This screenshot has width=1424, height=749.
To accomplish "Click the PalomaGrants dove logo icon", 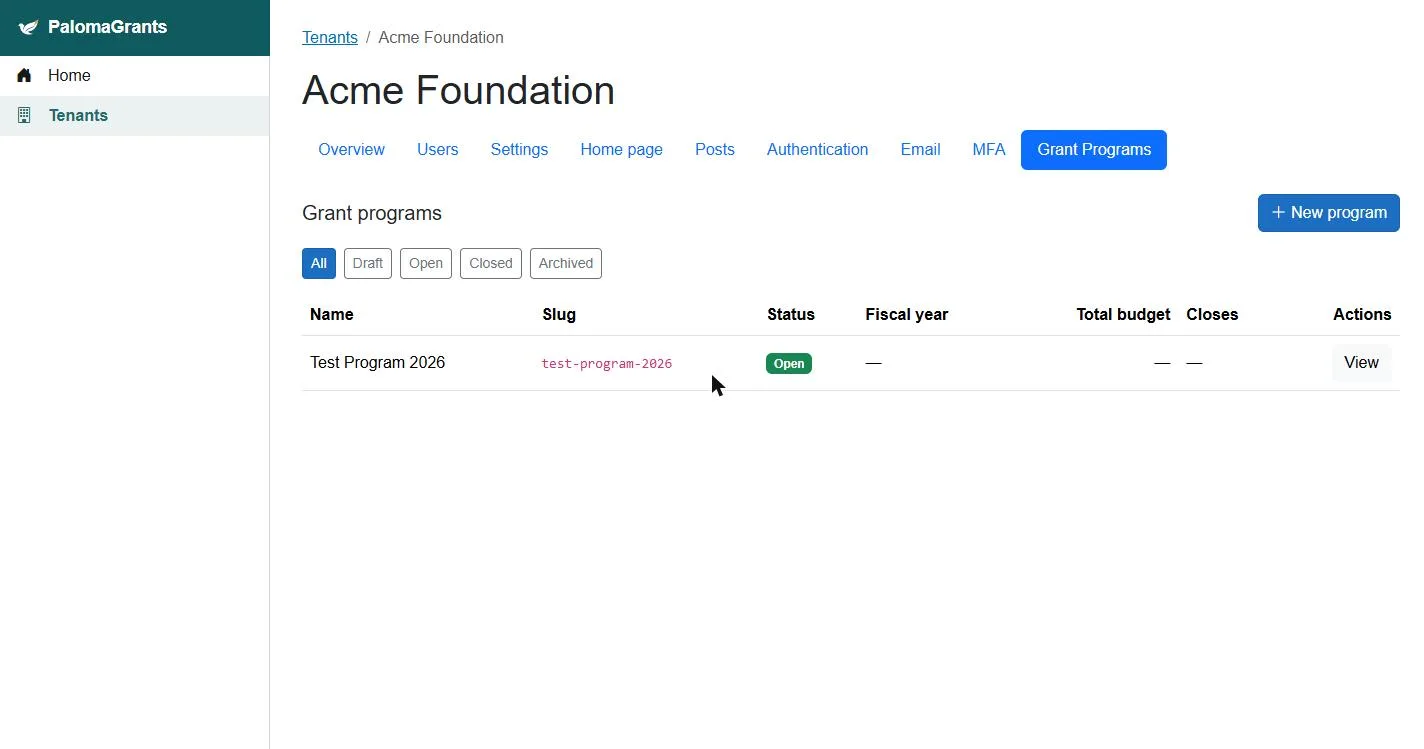I will click(28, 27).
